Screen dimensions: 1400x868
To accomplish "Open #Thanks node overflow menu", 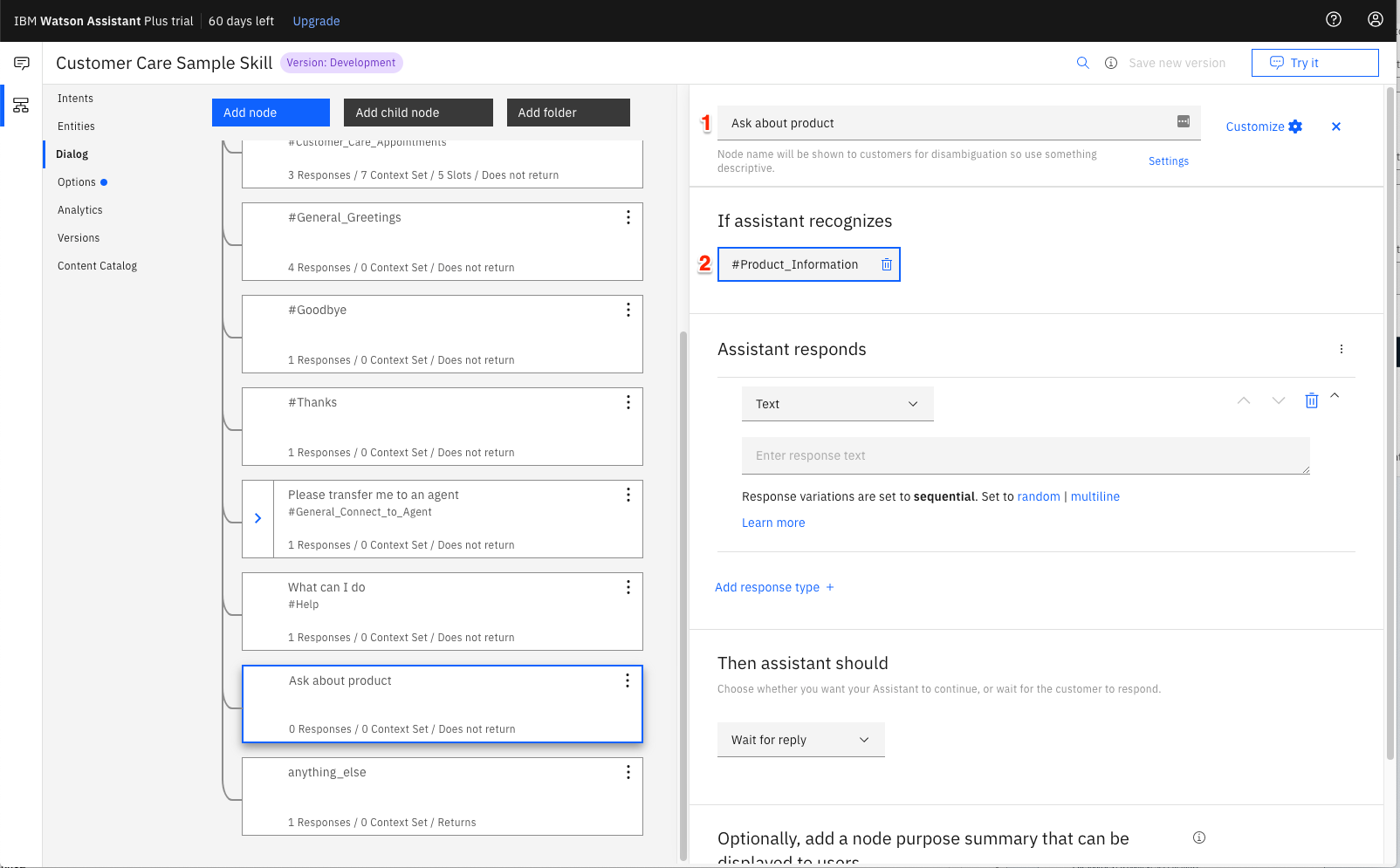I will (x=628, y=402).
